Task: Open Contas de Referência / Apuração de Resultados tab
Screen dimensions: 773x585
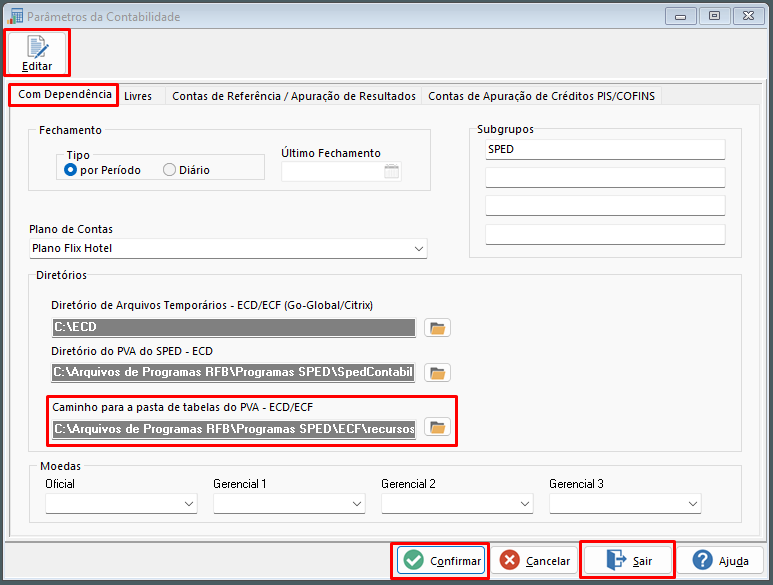Action: 294,96
